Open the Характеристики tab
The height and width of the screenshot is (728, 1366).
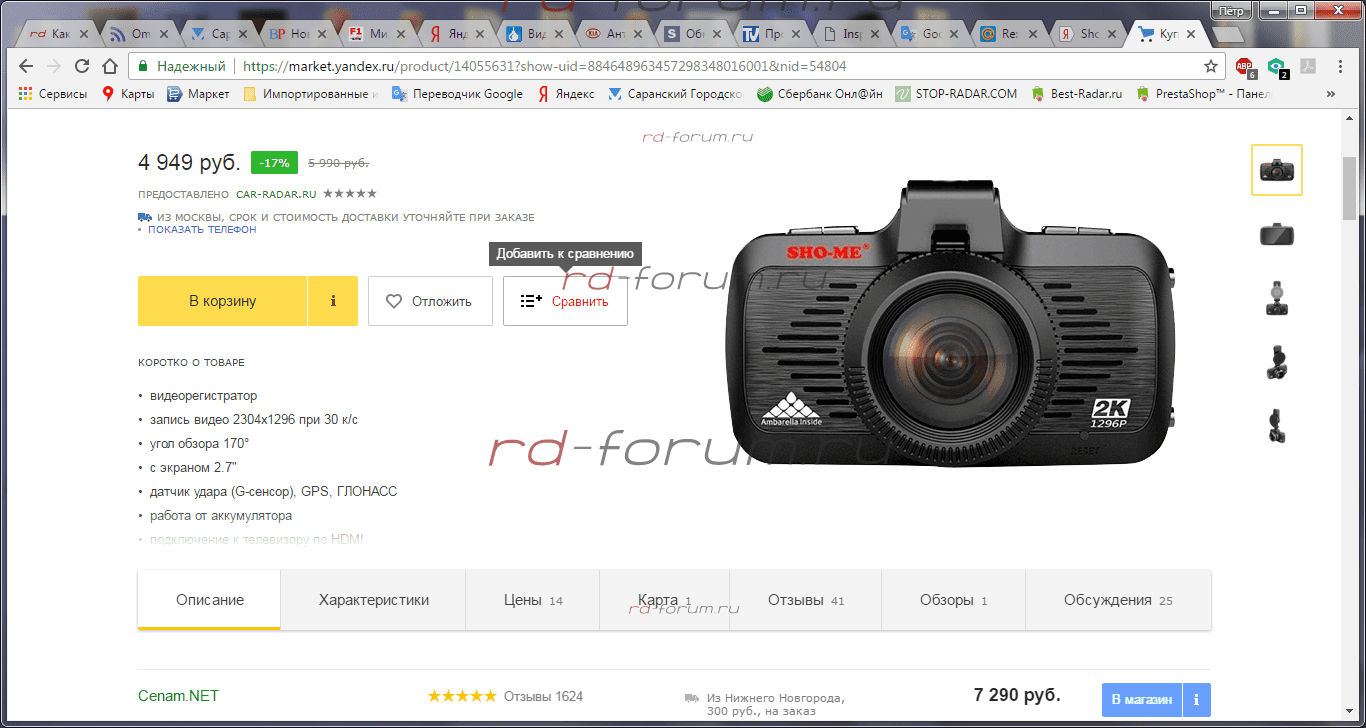click(x=374, y=600)
